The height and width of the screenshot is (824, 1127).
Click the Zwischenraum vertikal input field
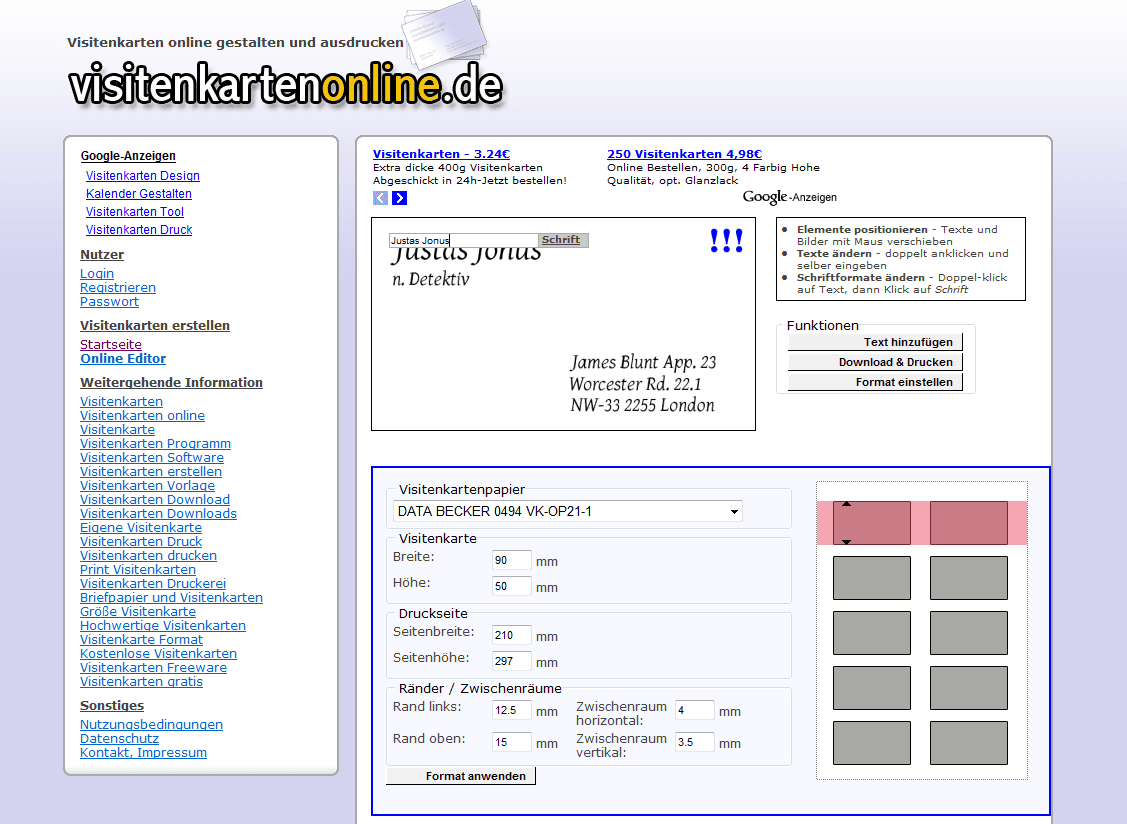point(694,742)
